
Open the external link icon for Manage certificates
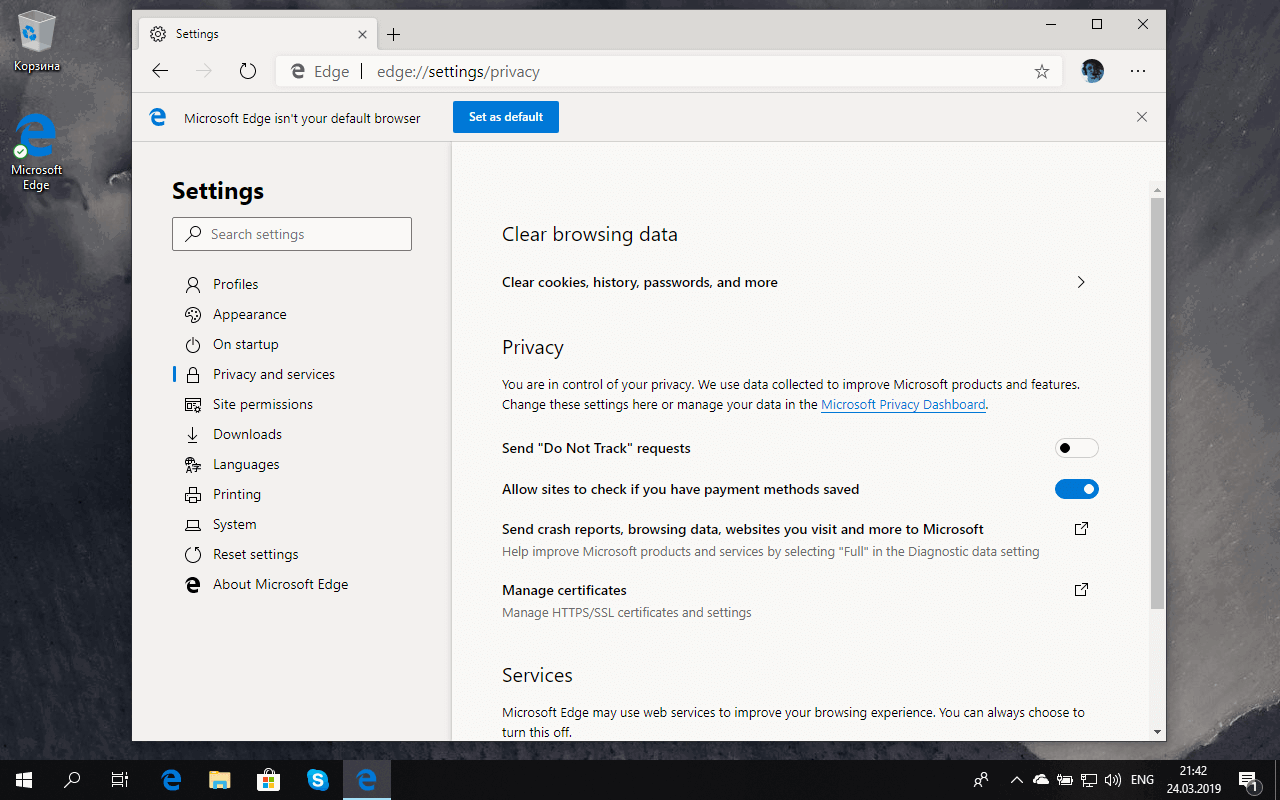point(1081,590)
